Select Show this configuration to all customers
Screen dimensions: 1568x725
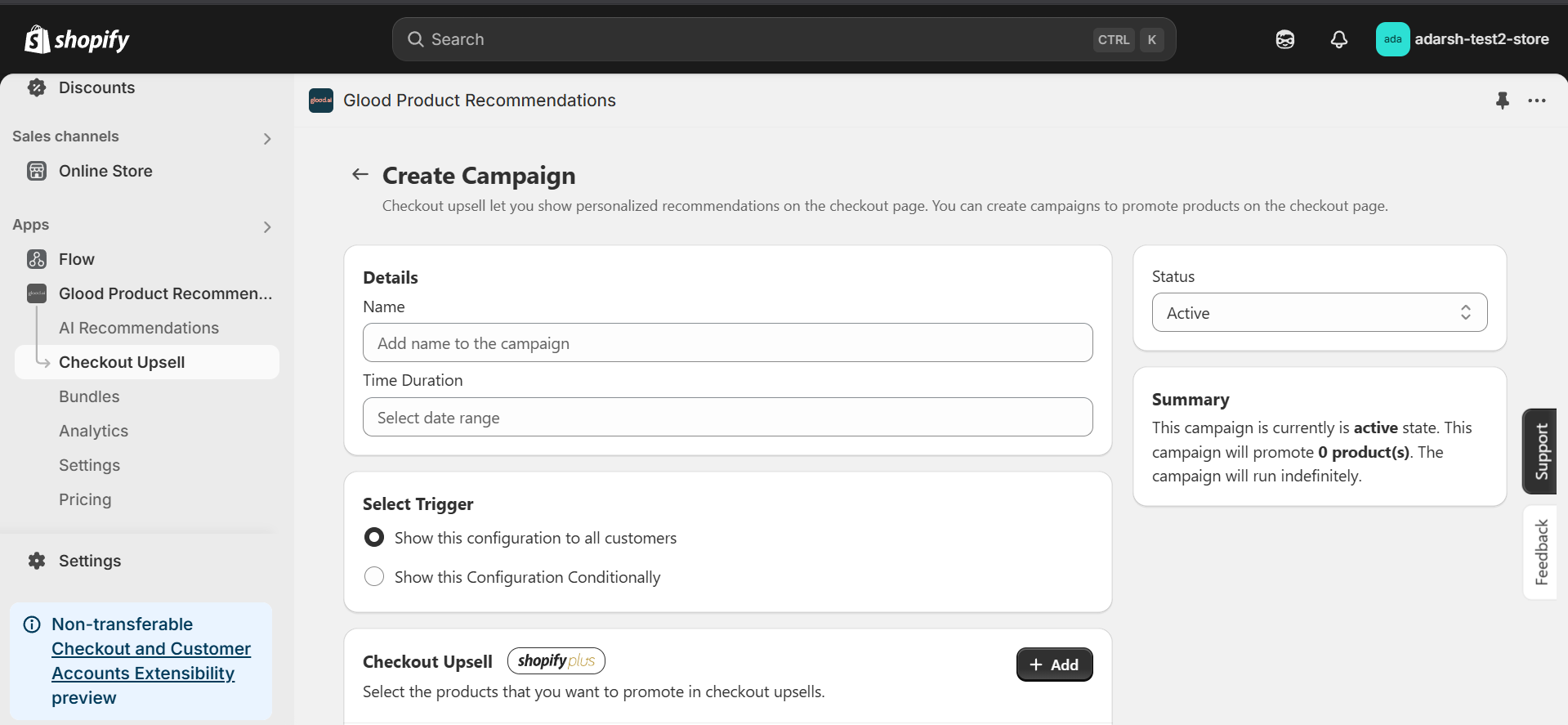(x=374, y=538)
